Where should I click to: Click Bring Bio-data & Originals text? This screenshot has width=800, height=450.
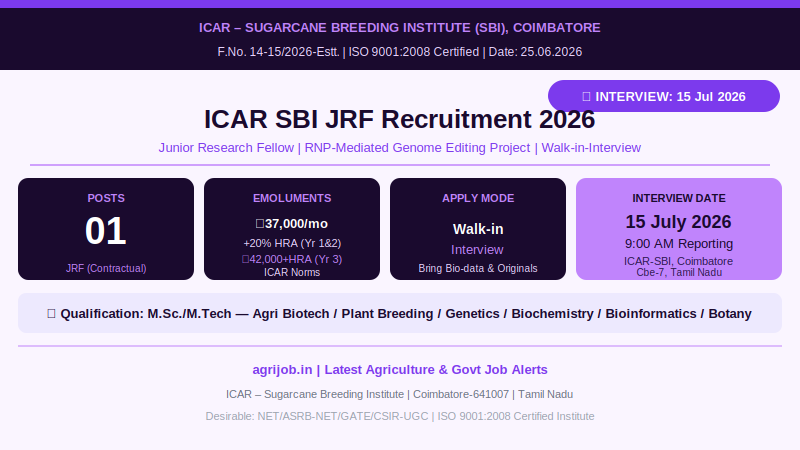(478, 268)
